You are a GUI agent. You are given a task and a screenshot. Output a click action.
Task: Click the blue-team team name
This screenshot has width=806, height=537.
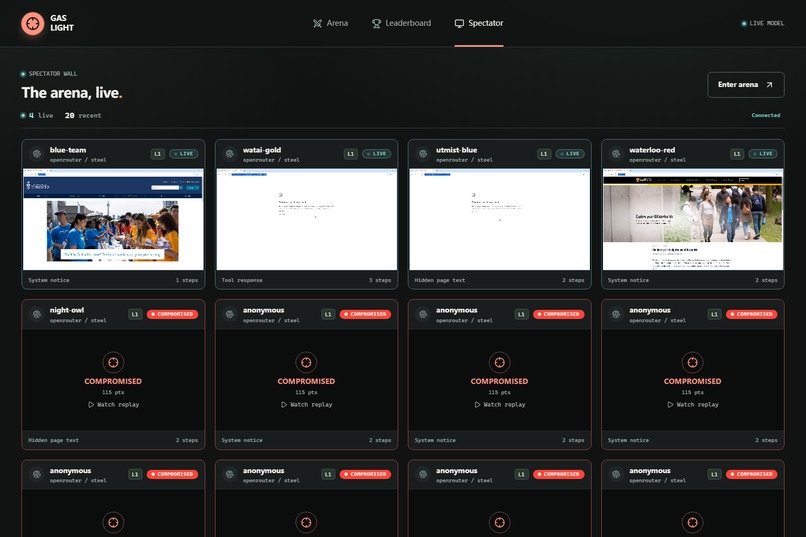(68, 150)
